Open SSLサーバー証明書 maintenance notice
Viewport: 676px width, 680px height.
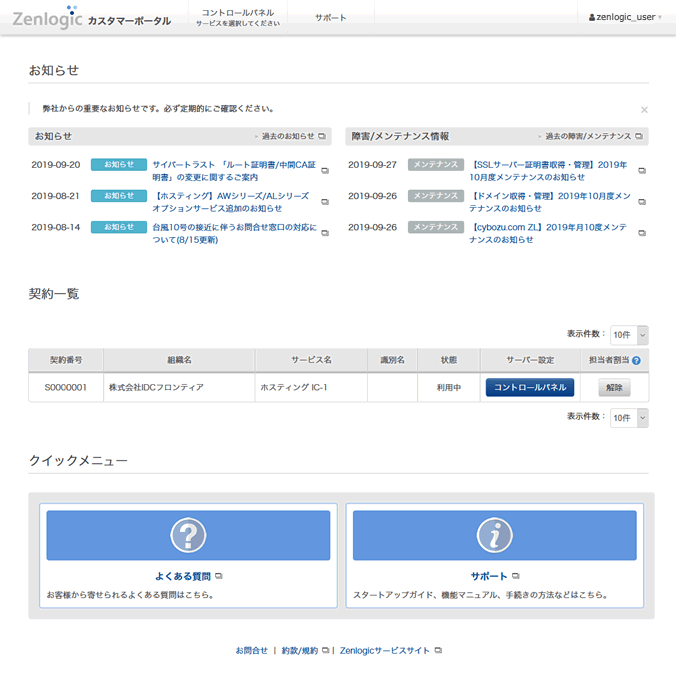point(548,171)
